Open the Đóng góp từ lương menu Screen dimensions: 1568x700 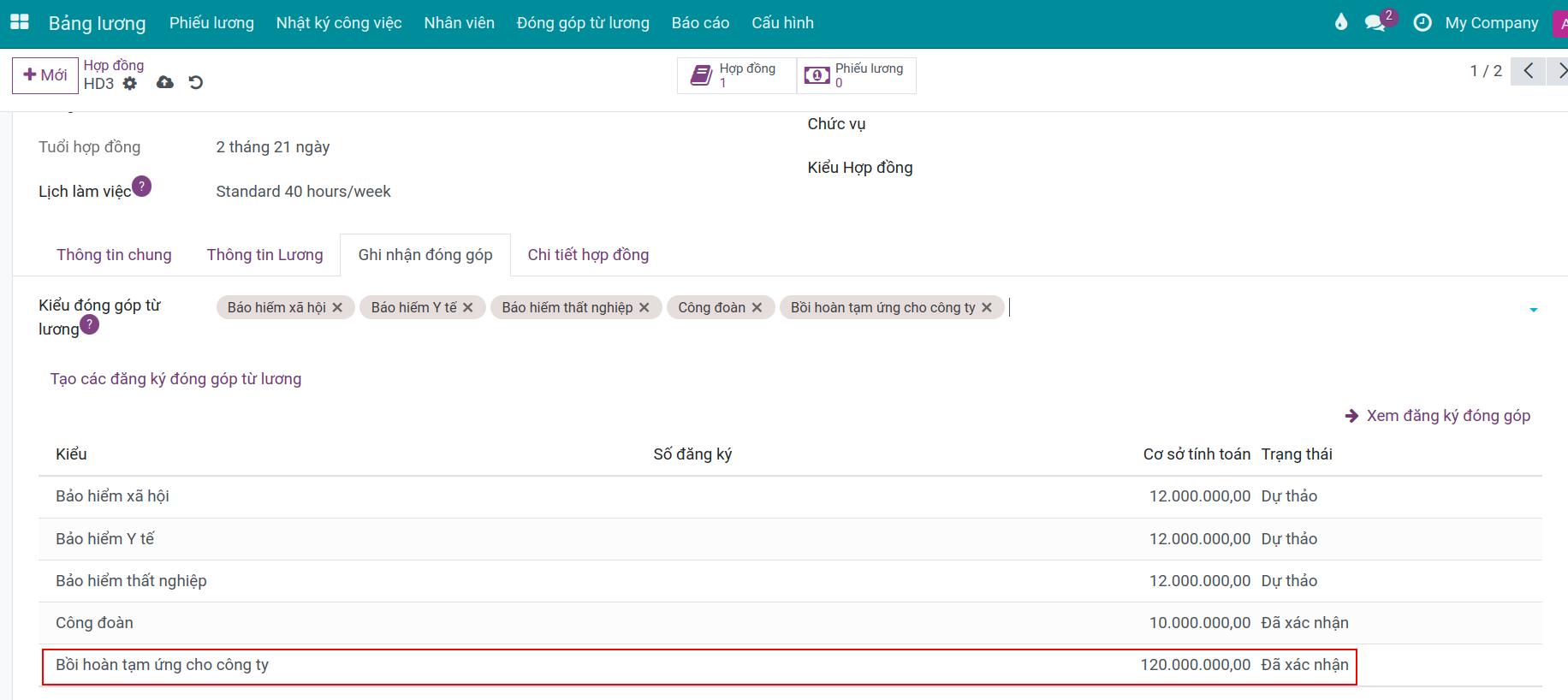[x=583, y=23]
